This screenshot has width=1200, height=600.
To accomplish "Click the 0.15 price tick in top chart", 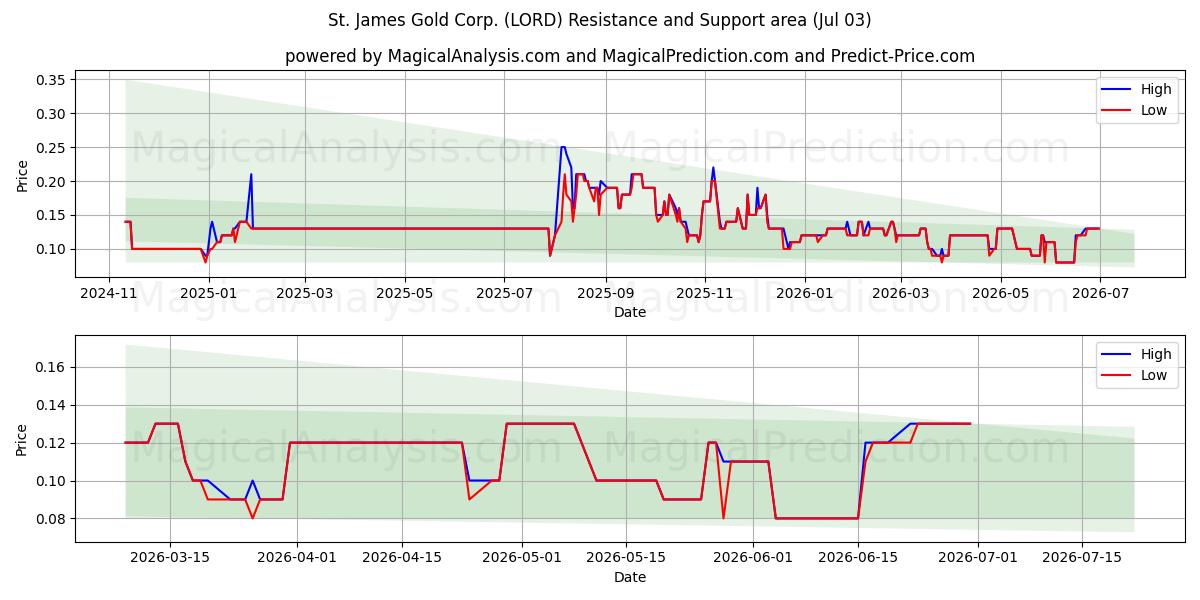I will [51, 215].
